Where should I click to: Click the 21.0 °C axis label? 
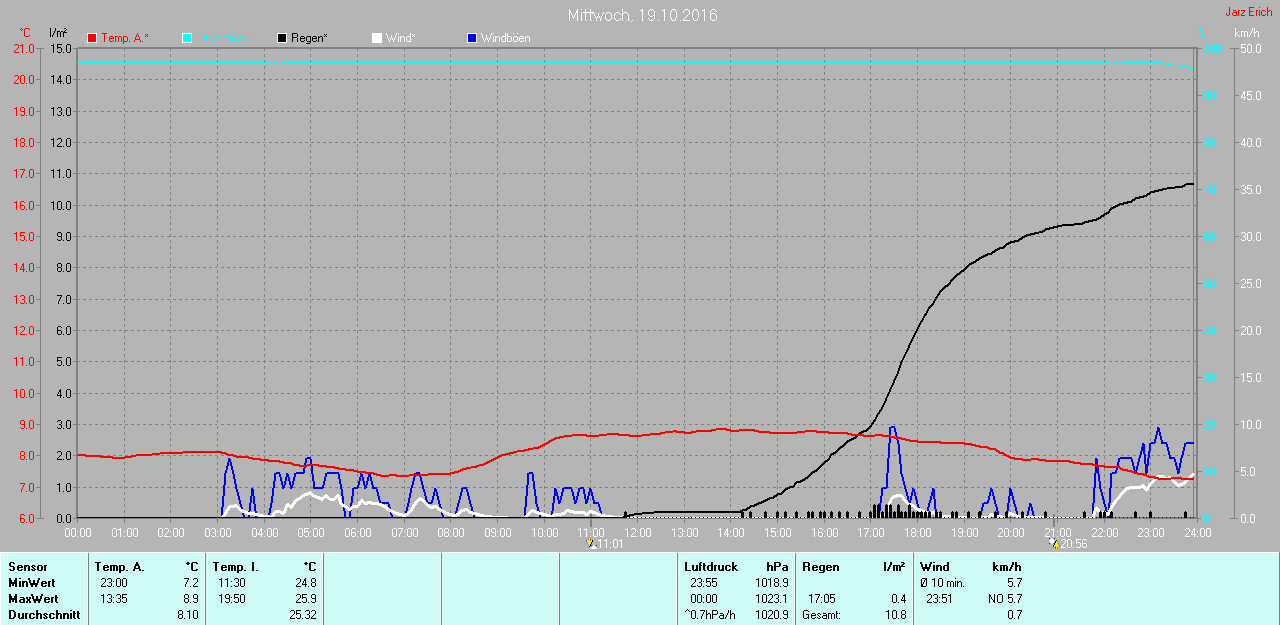[22, 48]
